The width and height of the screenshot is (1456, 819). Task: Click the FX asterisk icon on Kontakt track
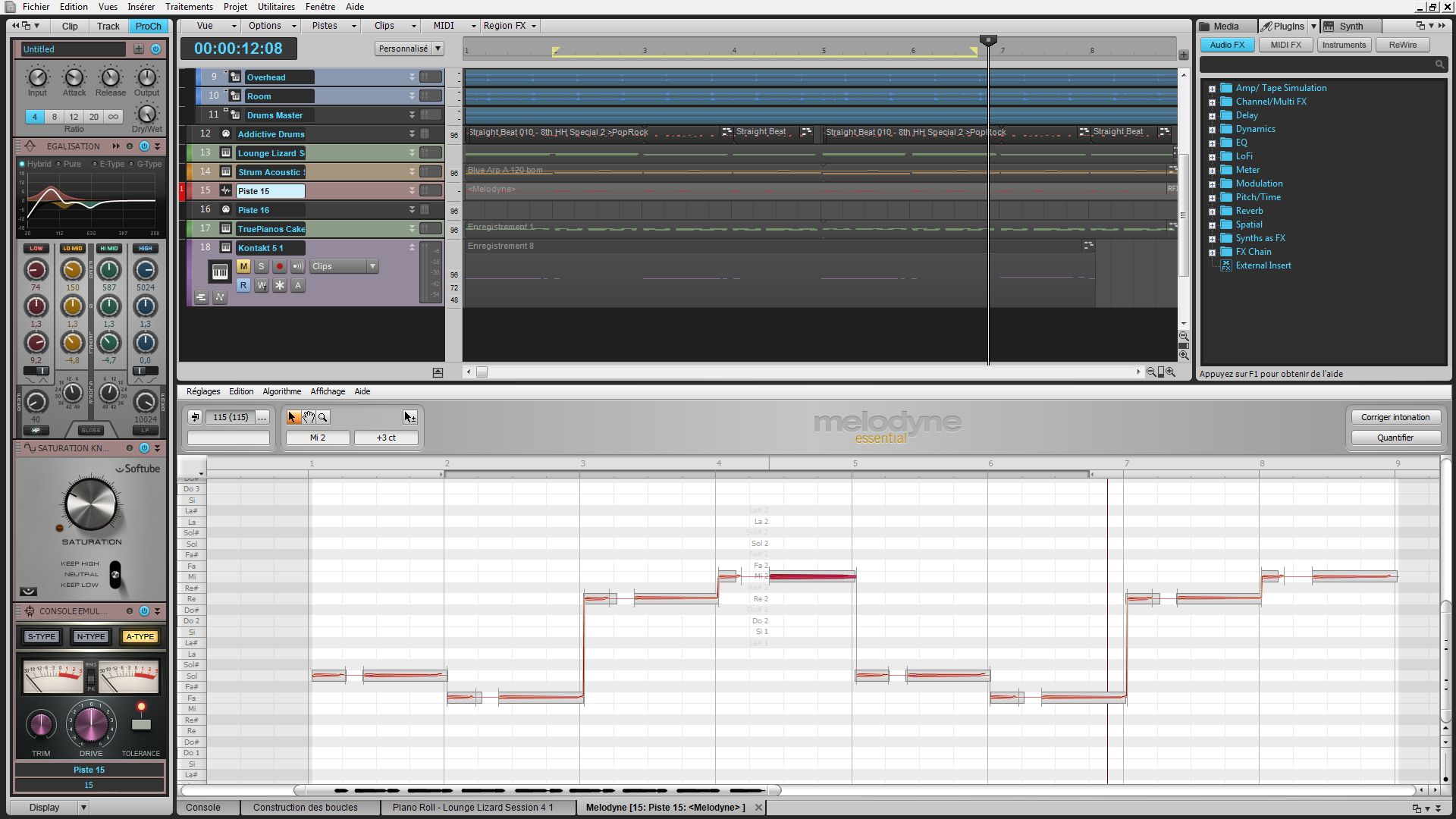click(280, 286)
